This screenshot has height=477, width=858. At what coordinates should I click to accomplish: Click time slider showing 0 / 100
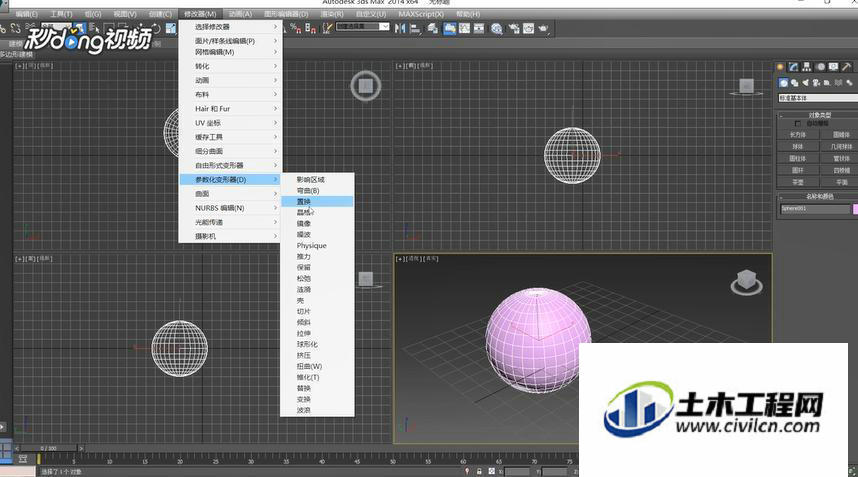[x=48, y=448]
